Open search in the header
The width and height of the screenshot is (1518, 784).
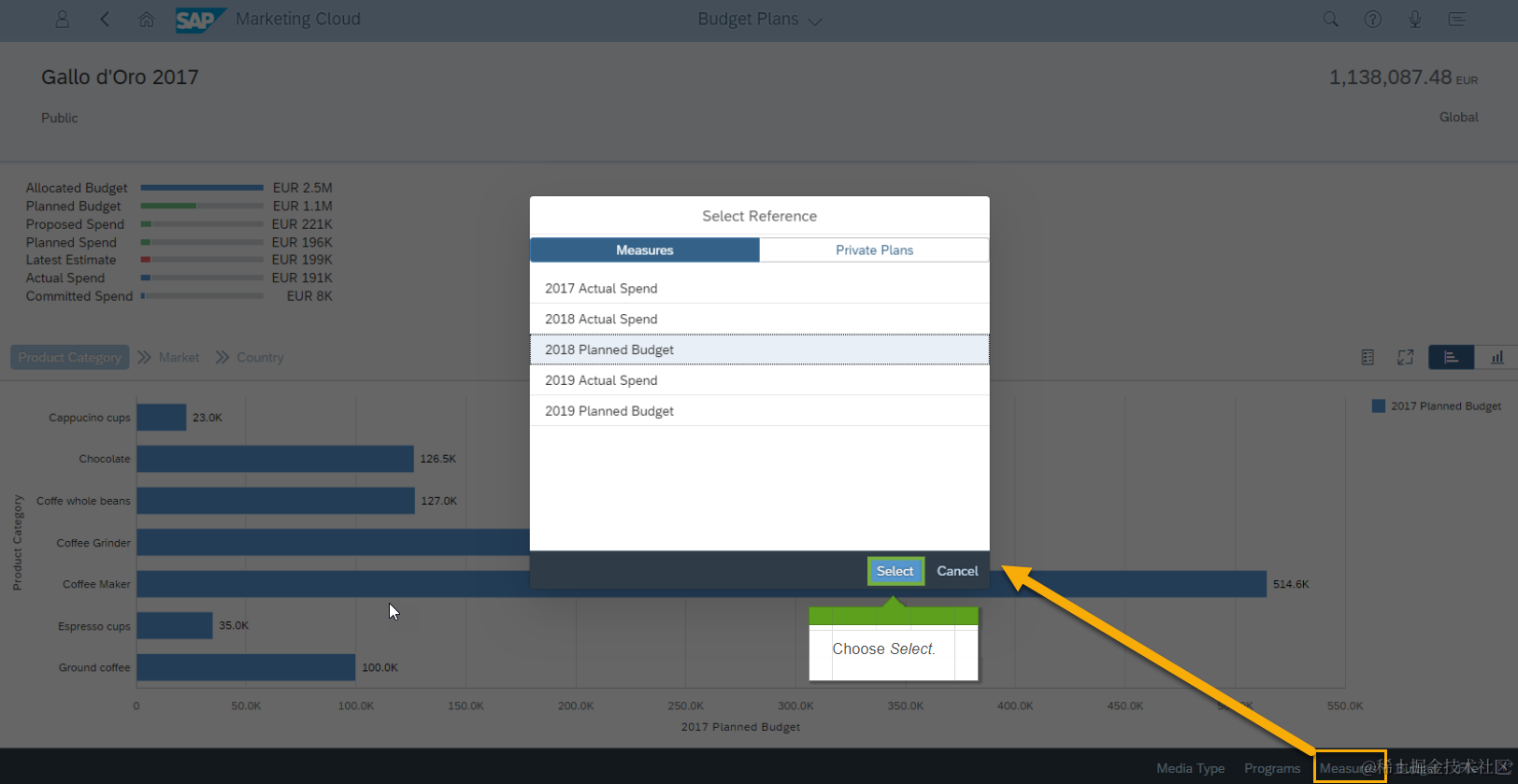1330,19
